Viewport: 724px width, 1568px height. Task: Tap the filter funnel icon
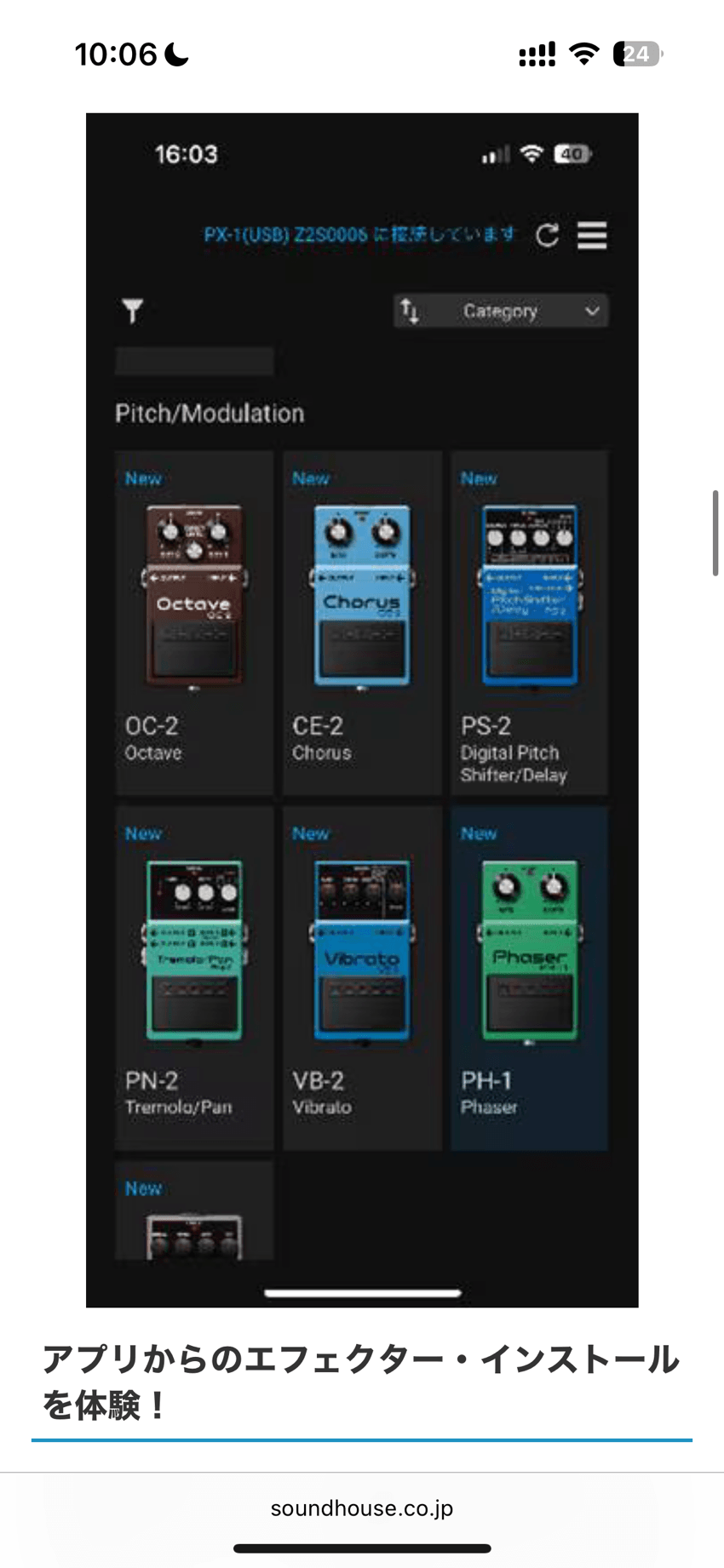(x=132, y=311)
